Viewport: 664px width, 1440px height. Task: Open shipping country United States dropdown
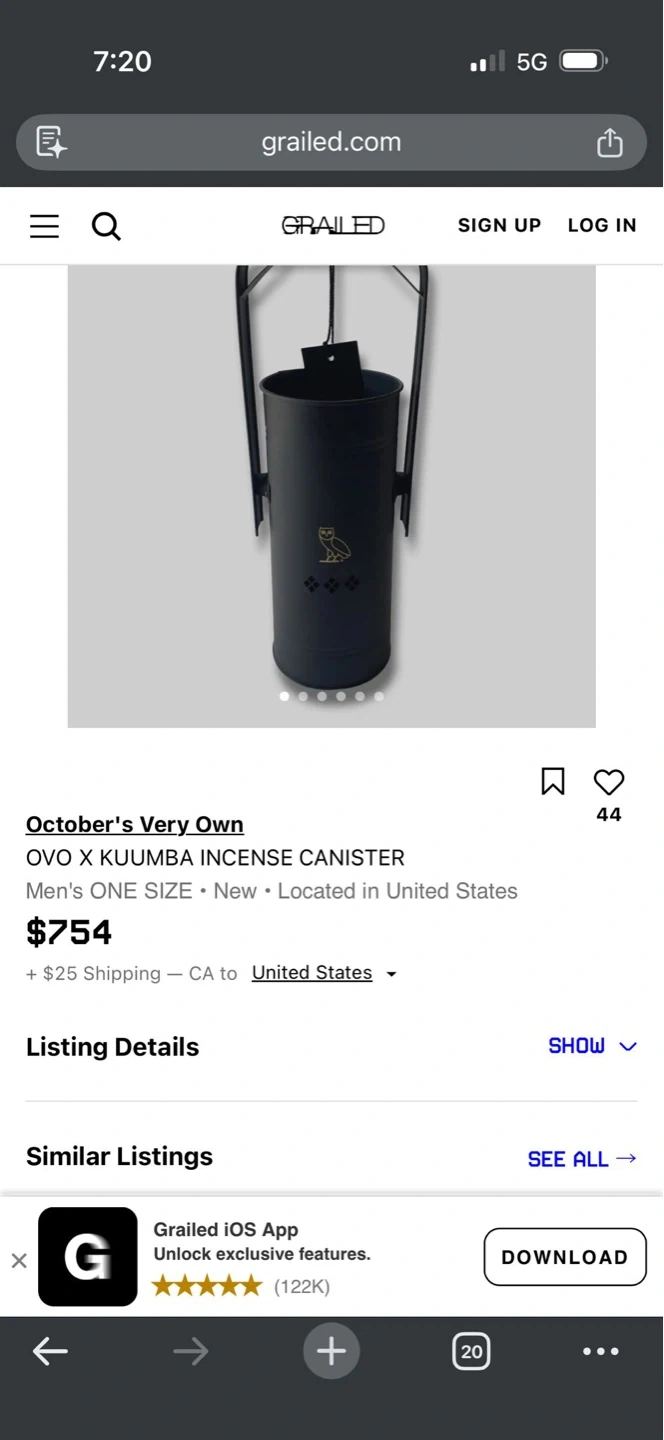(x=324, y=973)
